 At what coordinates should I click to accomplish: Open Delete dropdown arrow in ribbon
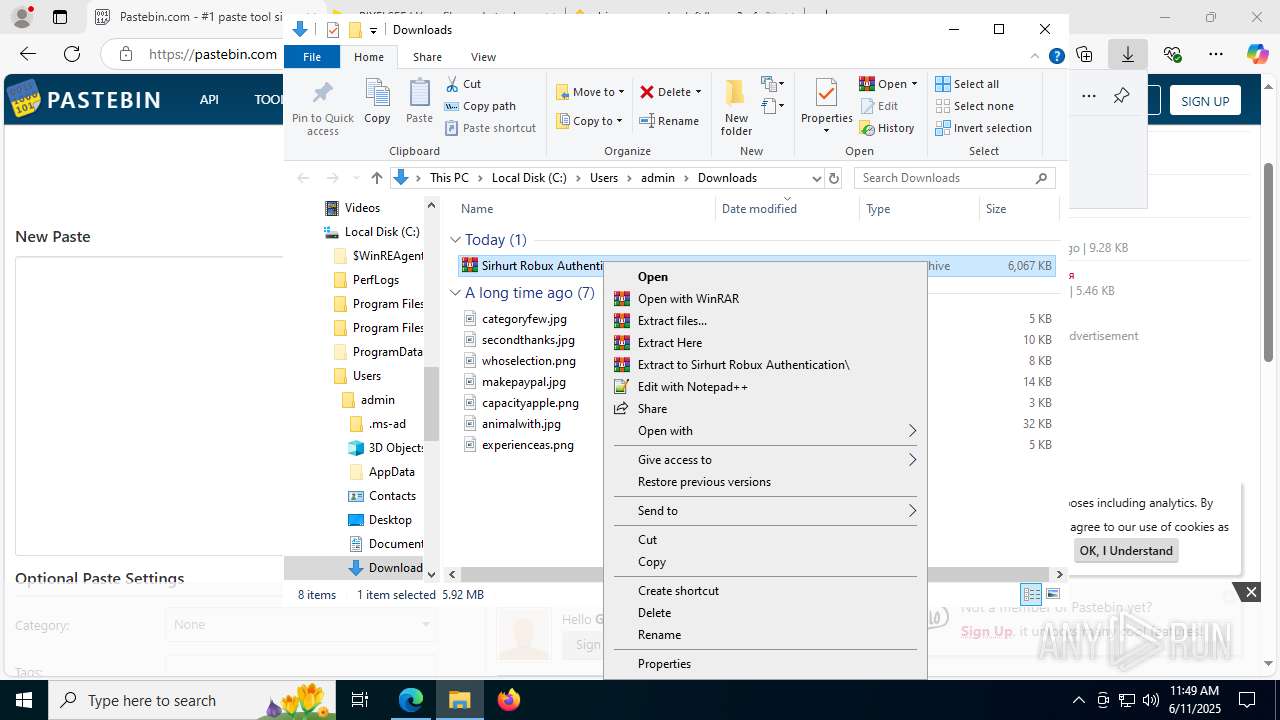pos(698,92)
